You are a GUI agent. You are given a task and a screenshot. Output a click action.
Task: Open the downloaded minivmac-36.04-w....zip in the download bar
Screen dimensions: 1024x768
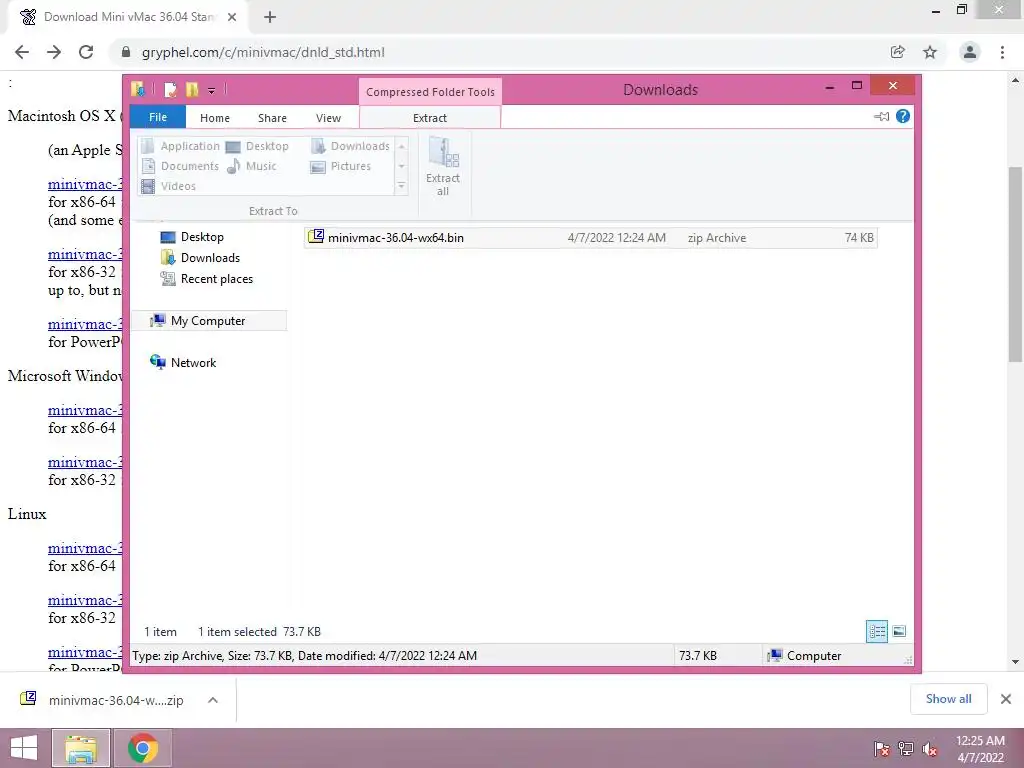103,700
